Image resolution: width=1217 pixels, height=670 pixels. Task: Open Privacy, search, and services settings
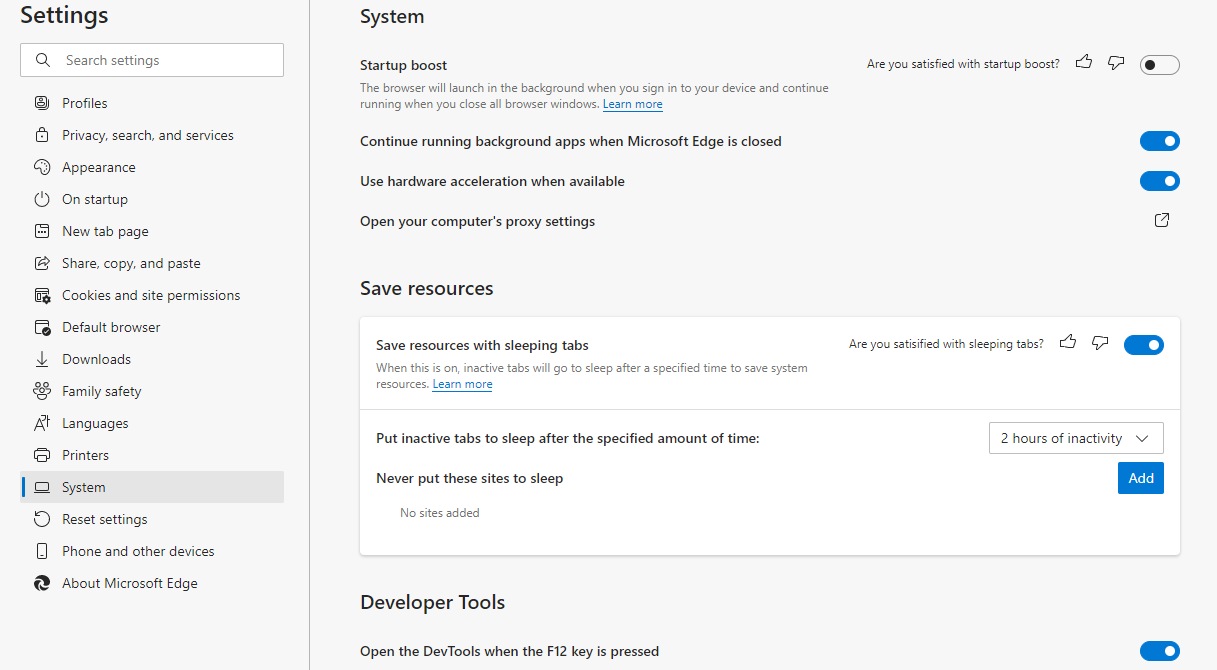[148, 135]
